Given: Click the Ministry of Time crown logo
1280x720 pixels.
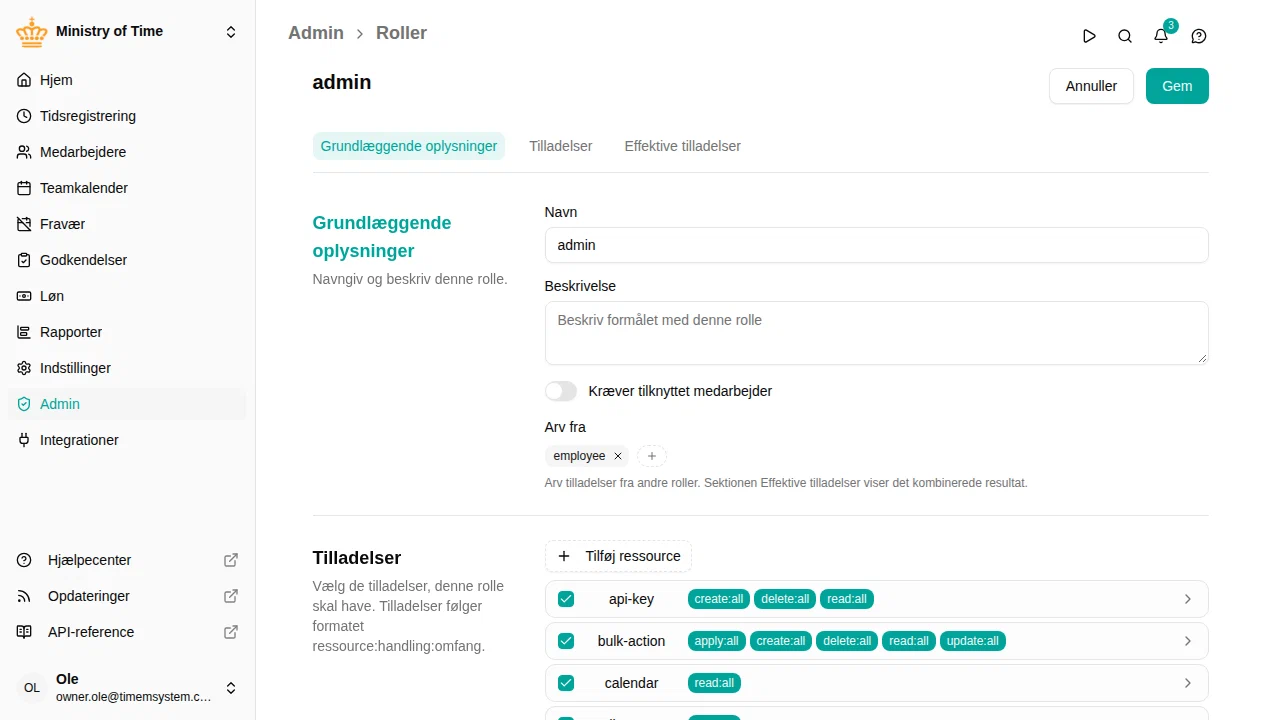Looking at the screenshot, I should (32, 32).
